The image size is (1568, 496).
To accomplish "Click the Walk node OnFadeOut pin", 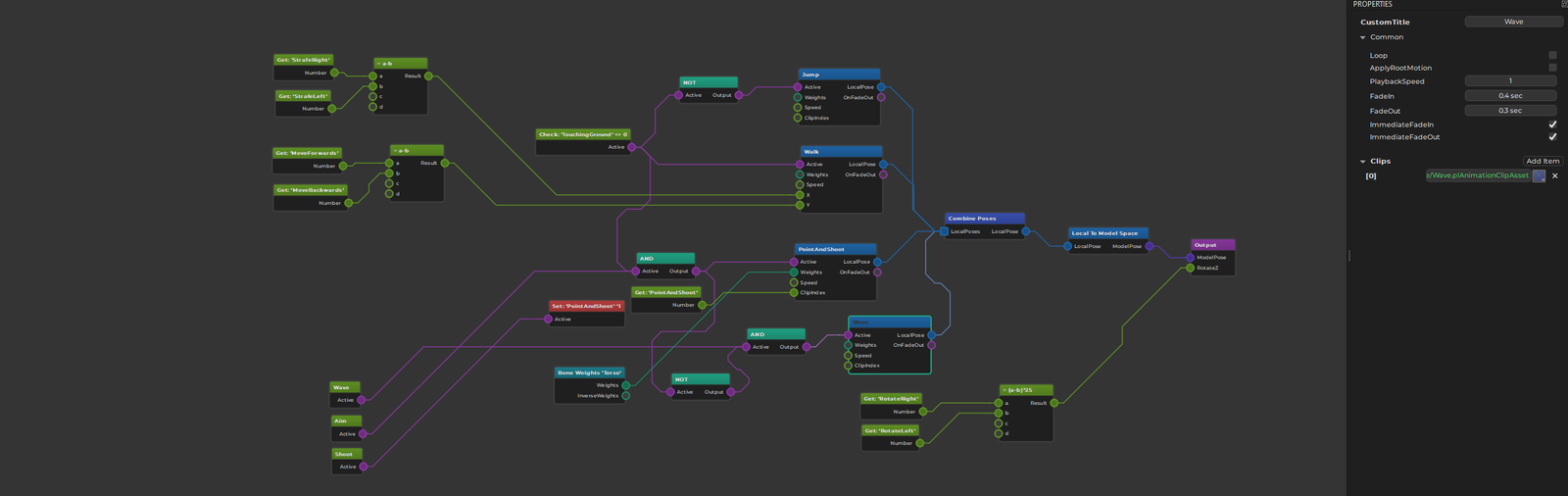I will [x=883, y=174].
